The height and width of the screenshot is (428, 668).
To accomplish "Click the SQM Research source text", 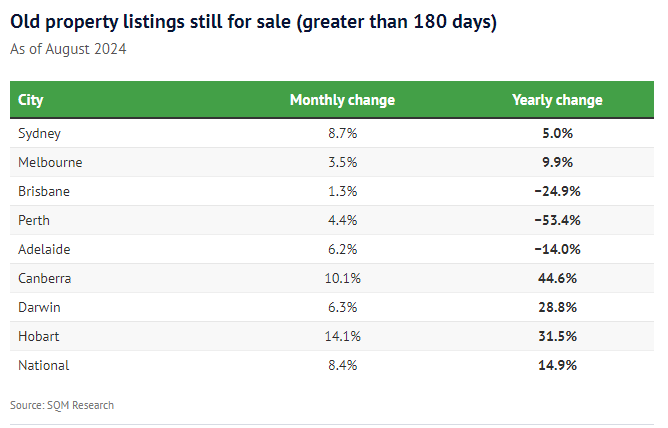I will point(62,405).
